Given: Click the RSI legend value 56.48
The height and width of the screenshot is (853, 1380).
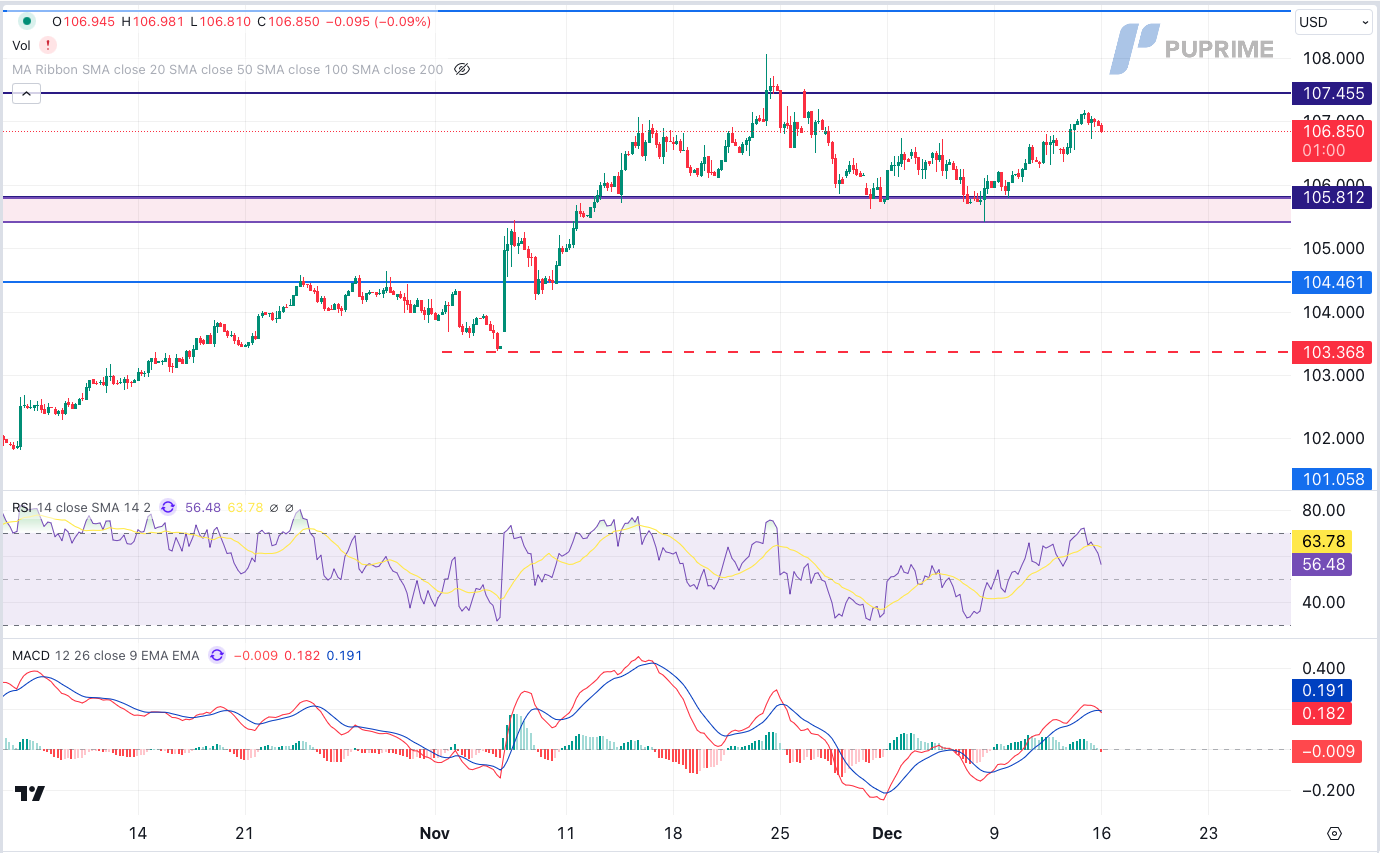Looking at the screenshot, I should [204, 507].
